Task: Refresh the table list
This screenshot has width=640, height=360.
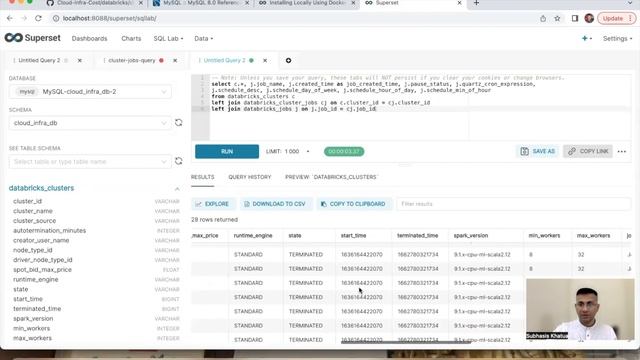Action: pos(179,161)
